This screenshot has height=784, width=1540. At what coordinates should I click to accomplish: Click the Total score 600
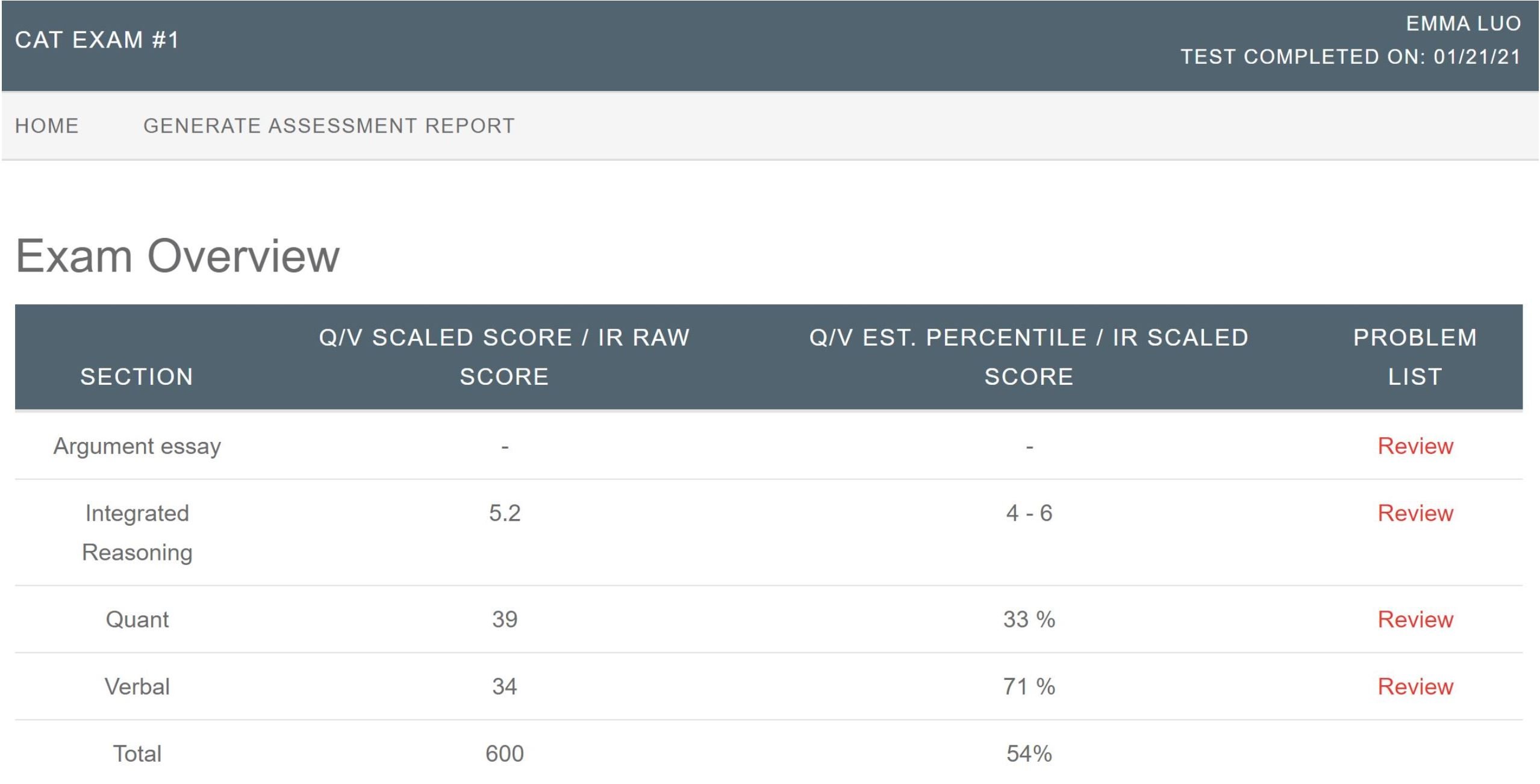[505, 754]
